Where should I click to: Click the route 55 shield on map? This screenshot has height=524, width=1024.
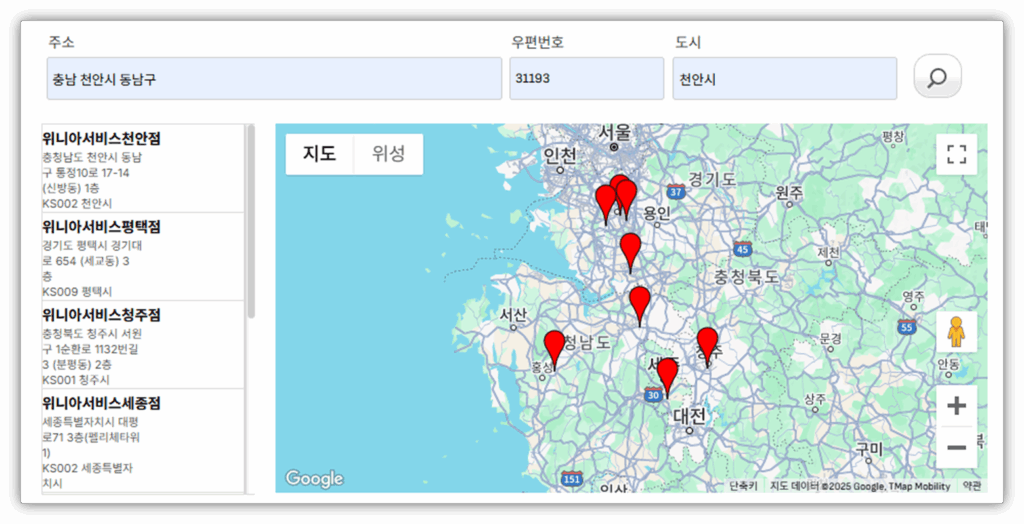pyautogui.click(x=906, y=327)
